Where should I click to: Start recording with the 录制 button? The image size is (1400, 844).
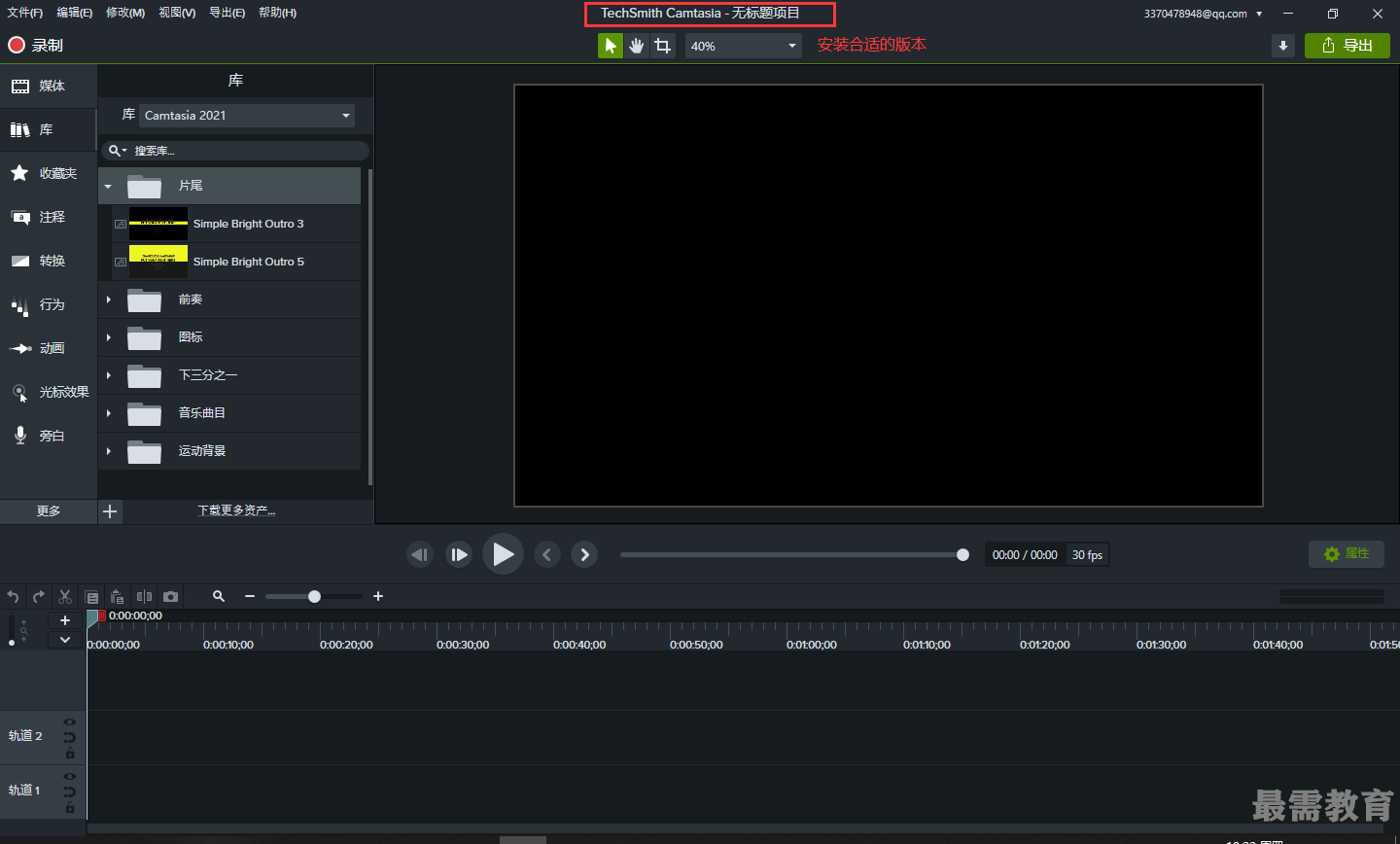pos(35,45)
